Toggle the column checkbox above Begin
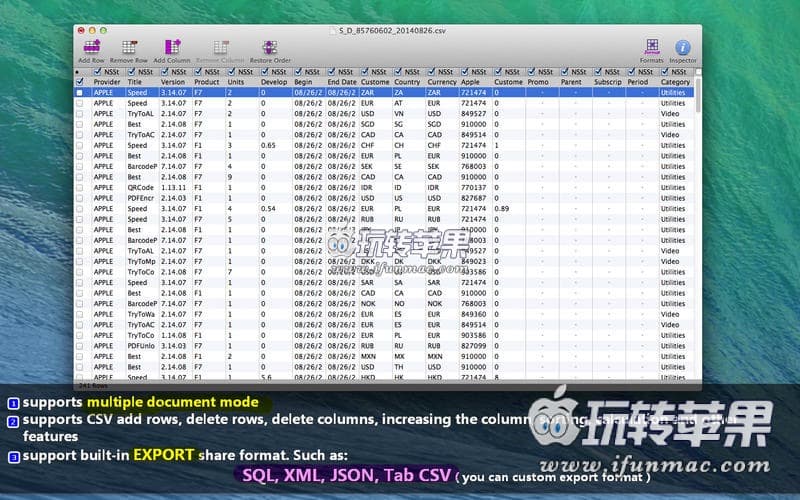The image size is (800, 500). tap(298, 72)
